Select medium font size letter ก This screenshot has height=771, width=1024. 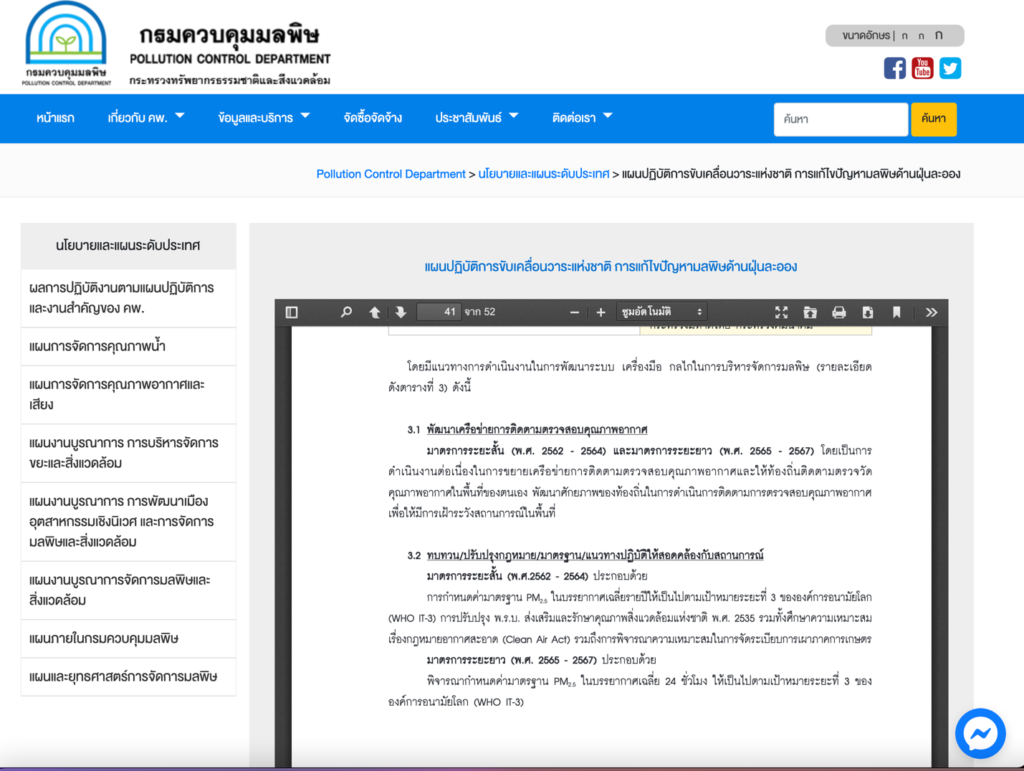[x=921, y=36]
